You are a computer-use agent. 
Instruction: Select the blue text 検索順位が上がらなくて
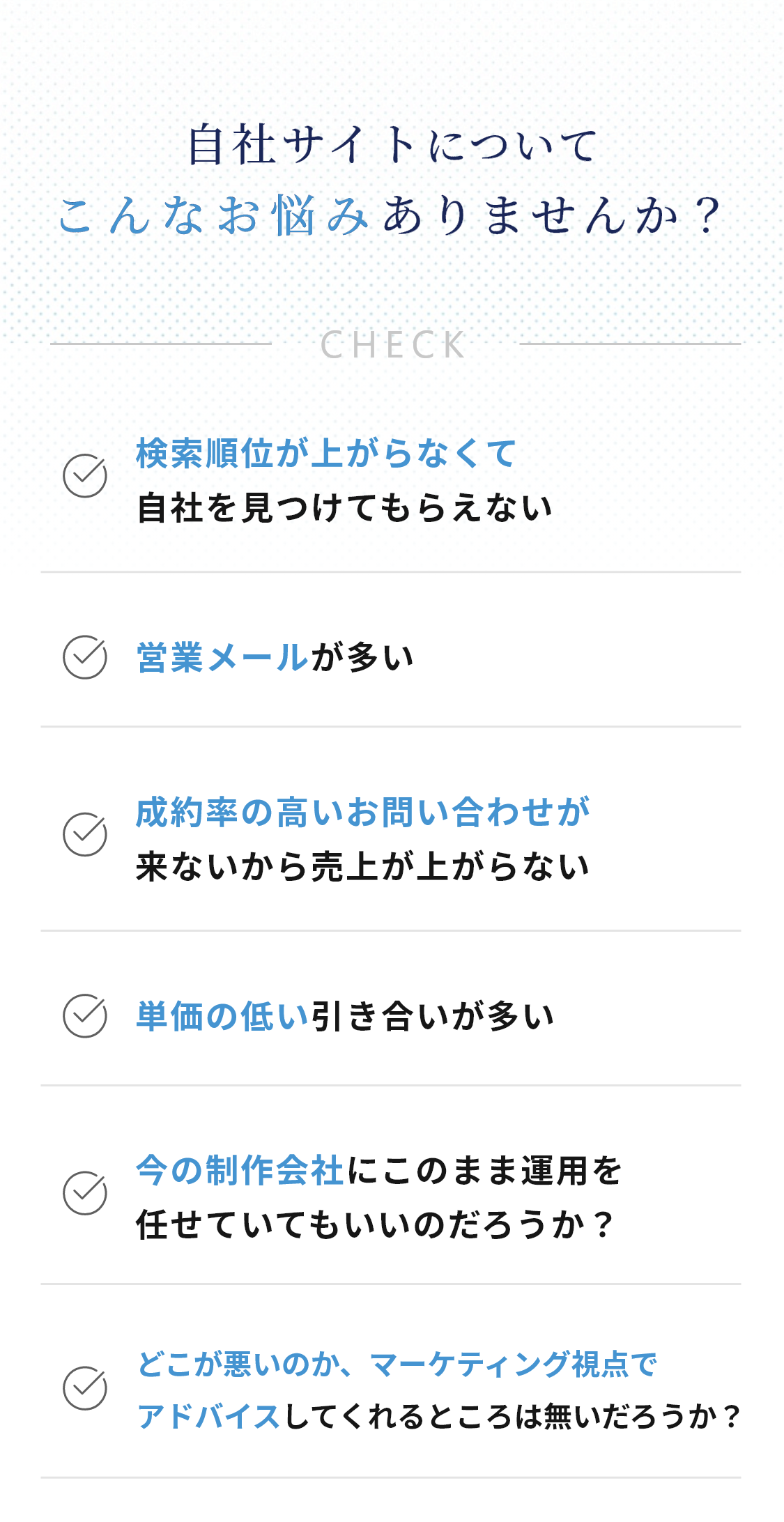point(326,454)
